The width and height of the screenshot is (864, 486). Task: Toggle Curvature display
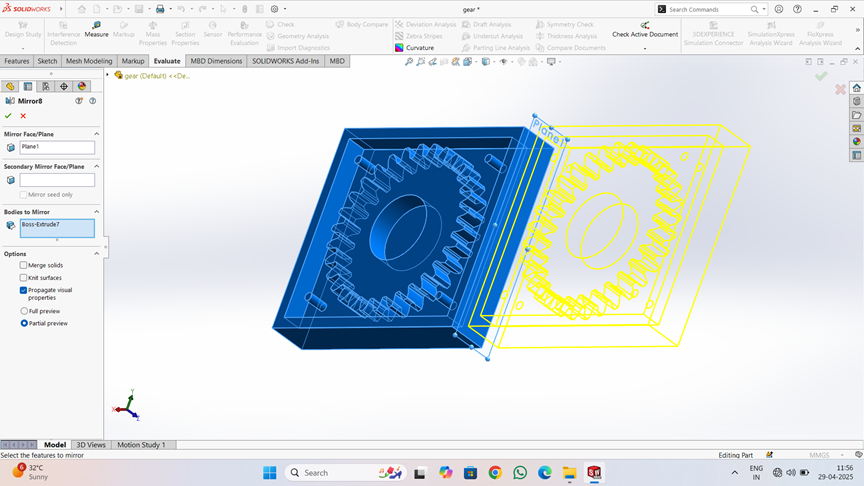[414, 48]
